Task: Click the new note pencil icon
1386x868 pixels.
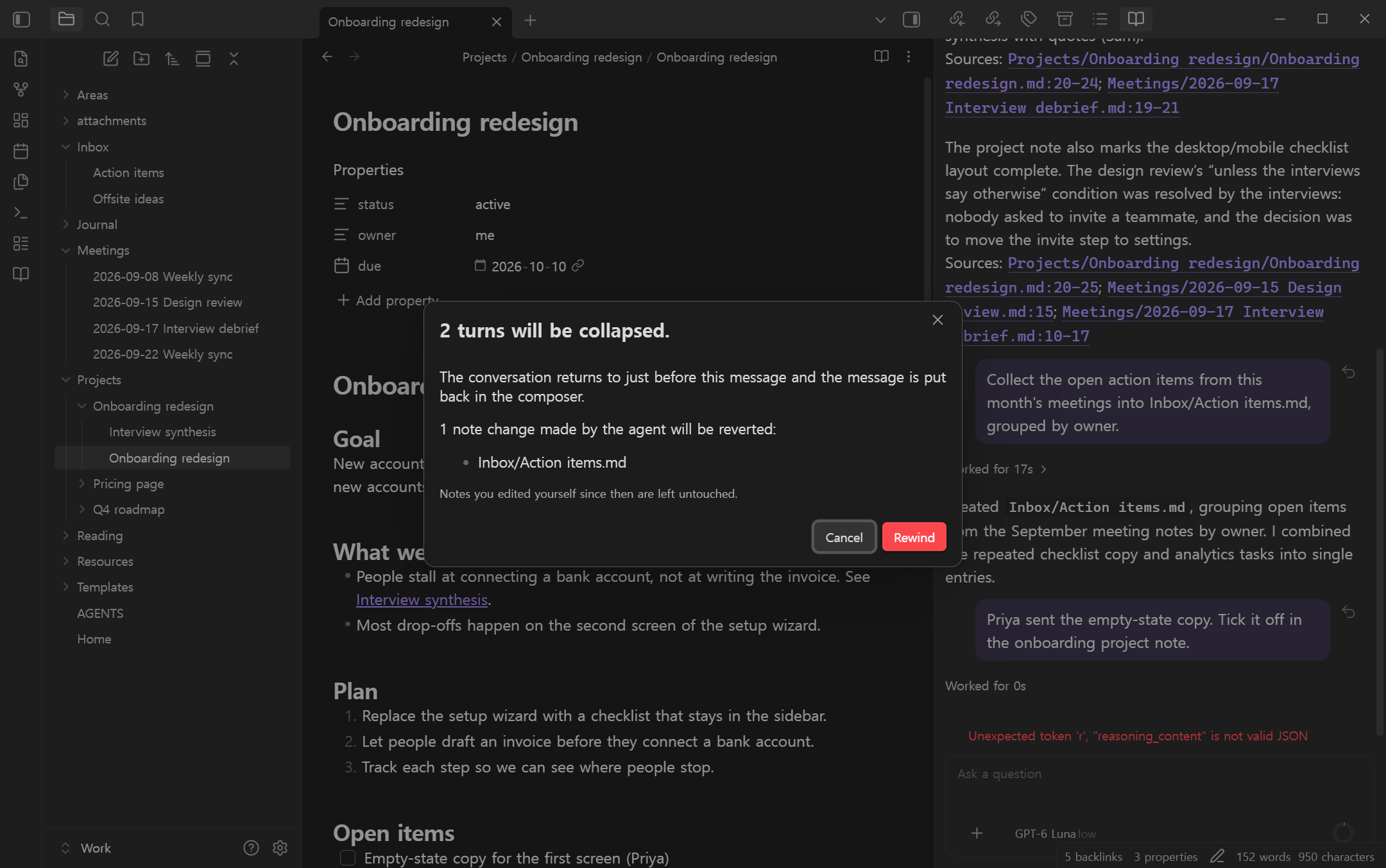Action: pyautogui.click(x=110, y=58)
